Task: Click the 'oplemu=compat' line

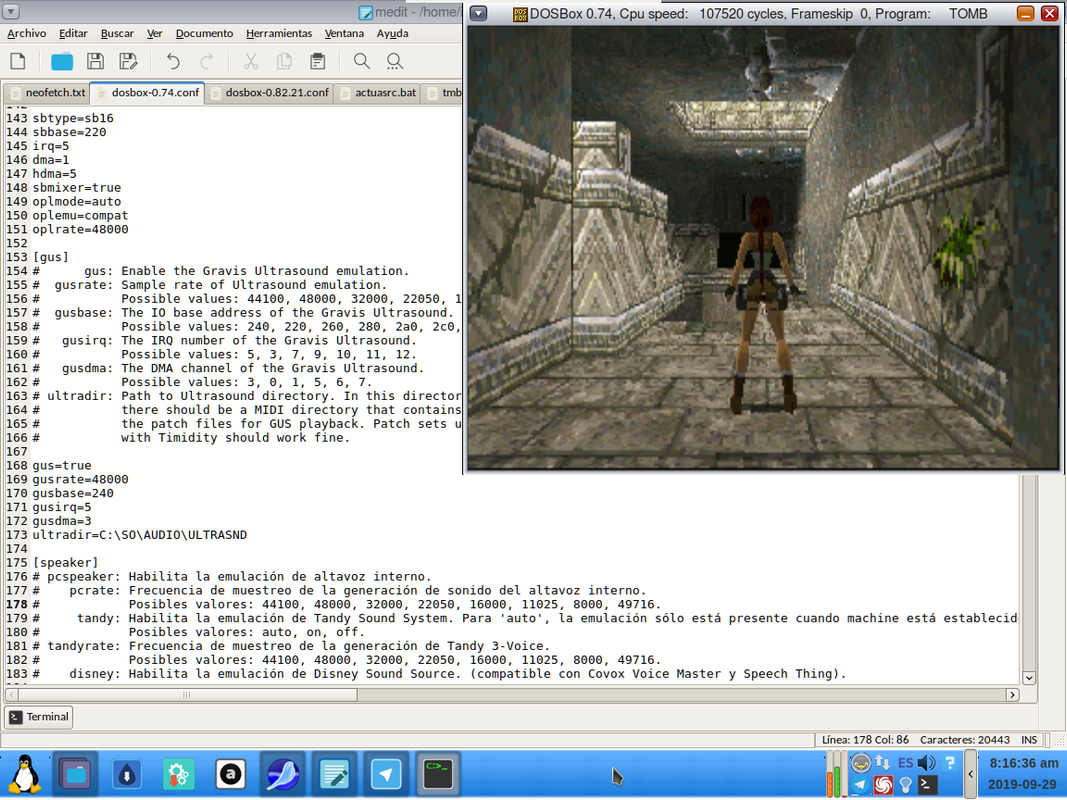Action: [x=80, y=216]
